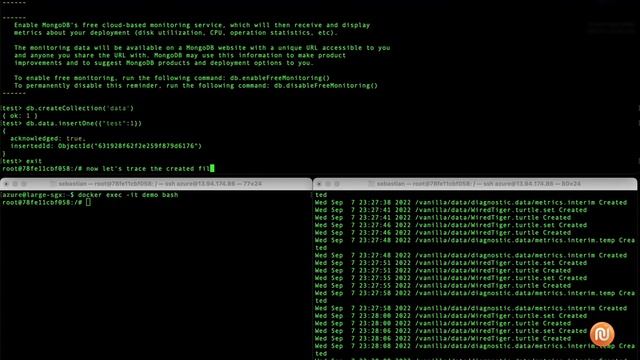Viewport: 640px width, 360px height.
Task: Click the 'acknowledged: true,' output
Action: pos(48,138)
